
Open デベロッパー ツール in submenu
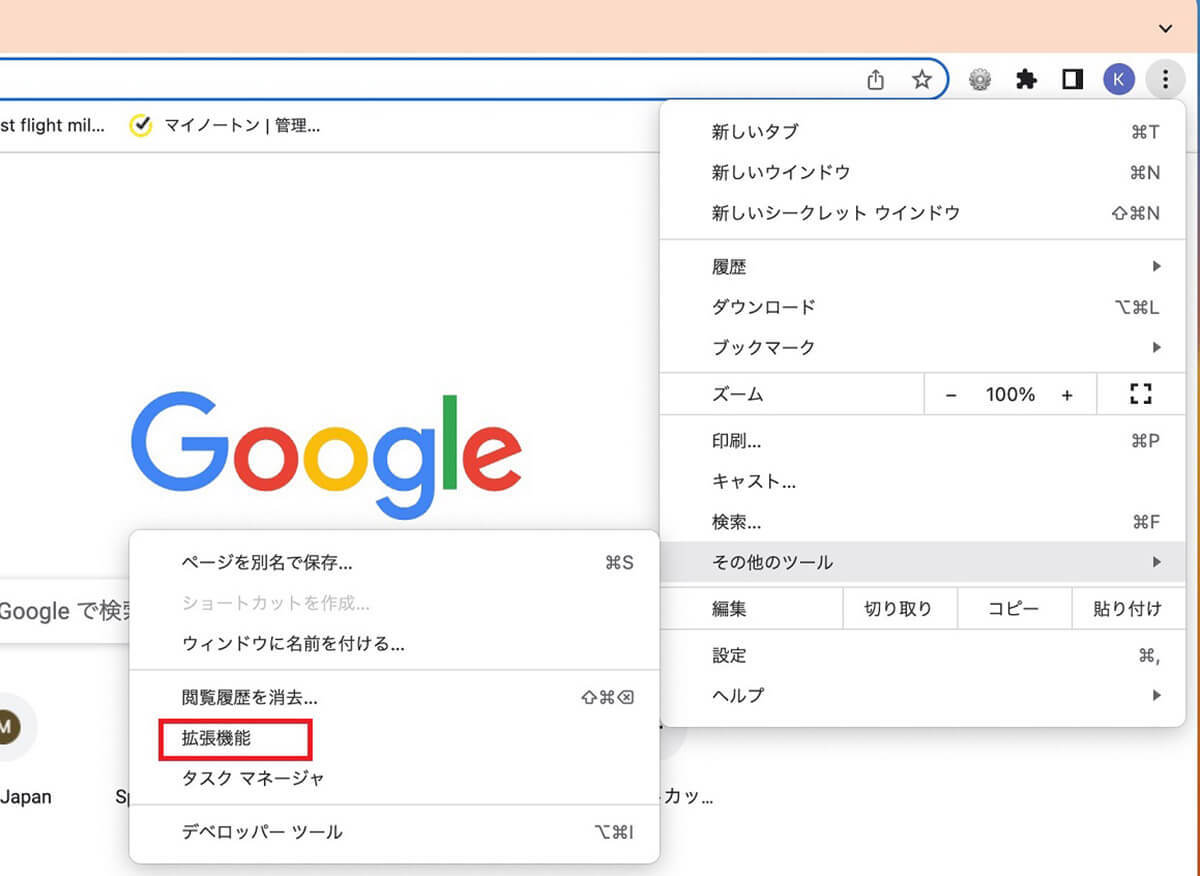[x=394, y=831]
